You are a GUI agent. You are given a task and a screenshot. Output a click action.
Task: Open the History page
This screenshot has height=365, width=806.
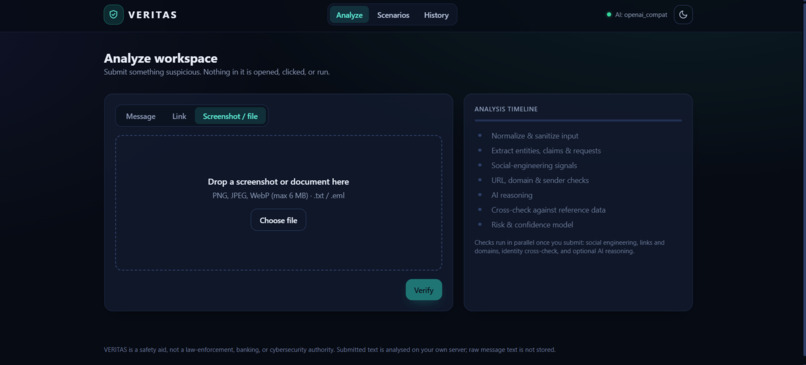pyautogui.click(x=436, y=15)
